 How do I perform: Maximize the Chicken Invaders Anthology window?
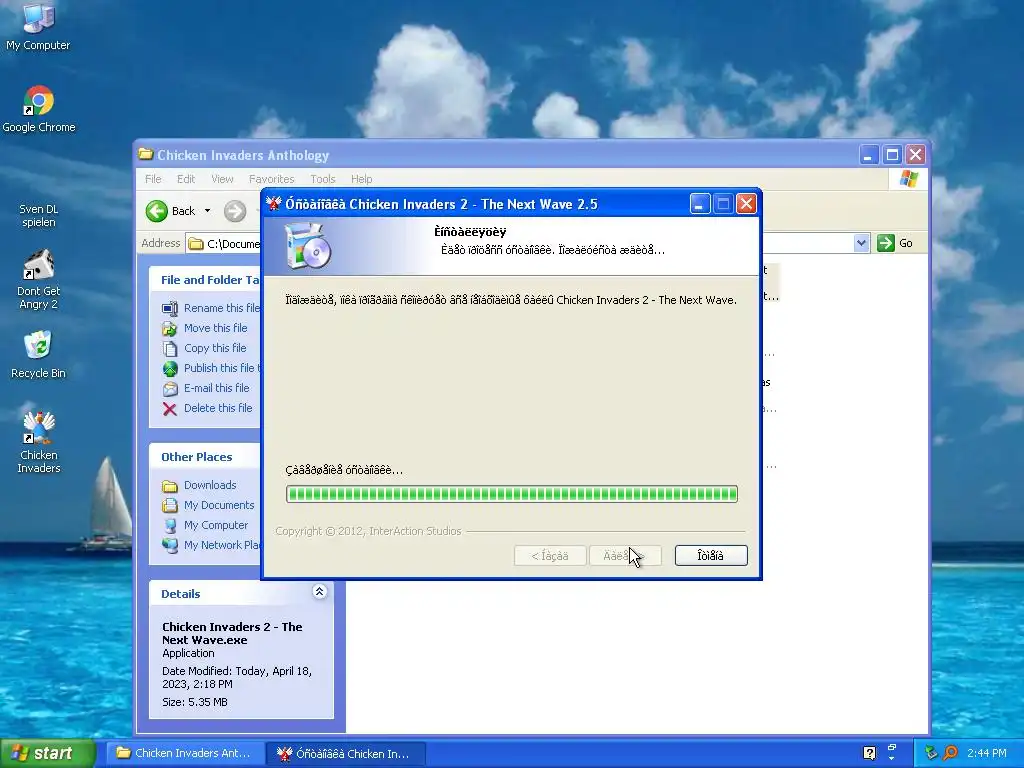(x=892, y=155)
